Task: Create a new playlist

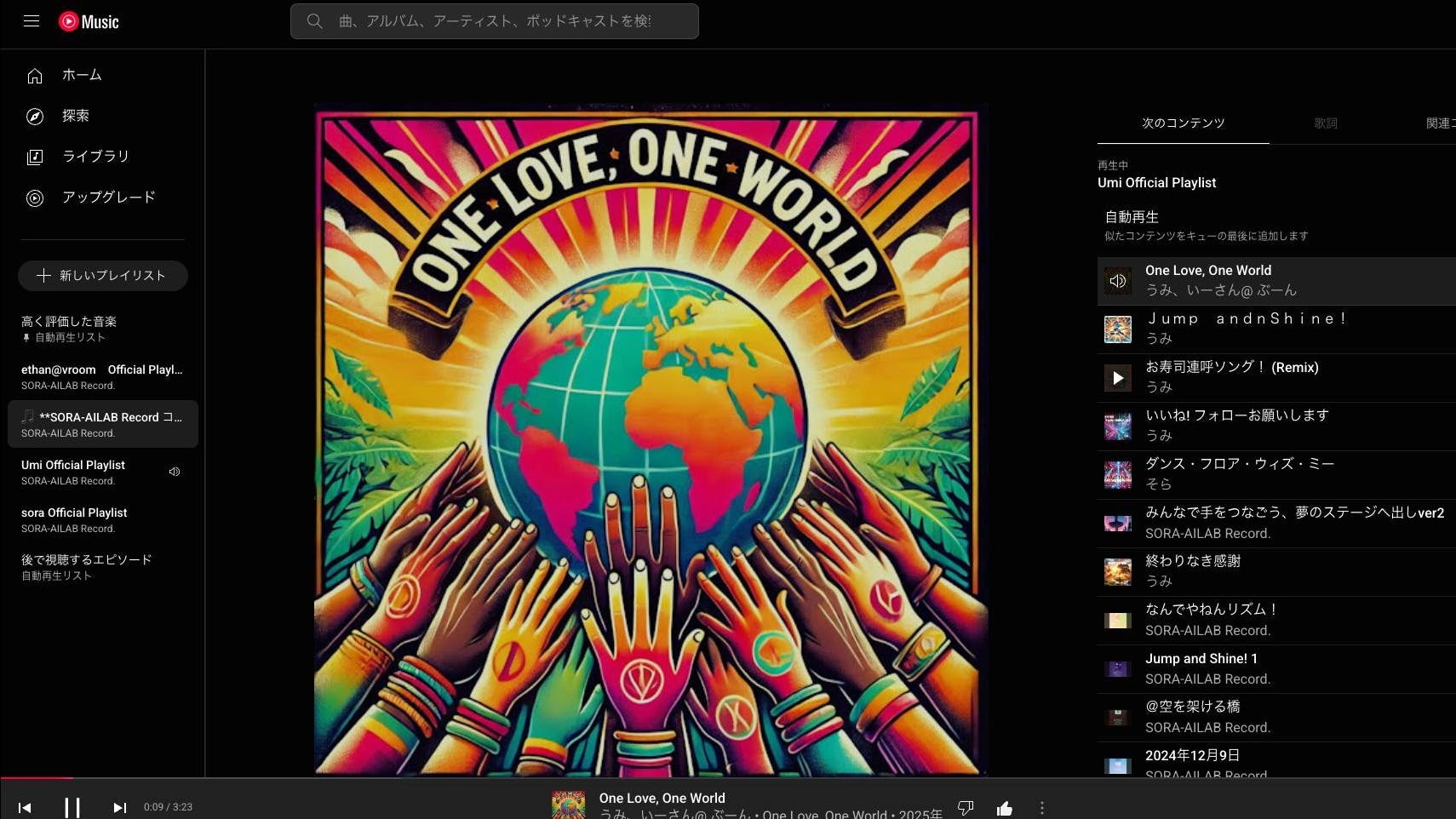Action: click(102, 276)
